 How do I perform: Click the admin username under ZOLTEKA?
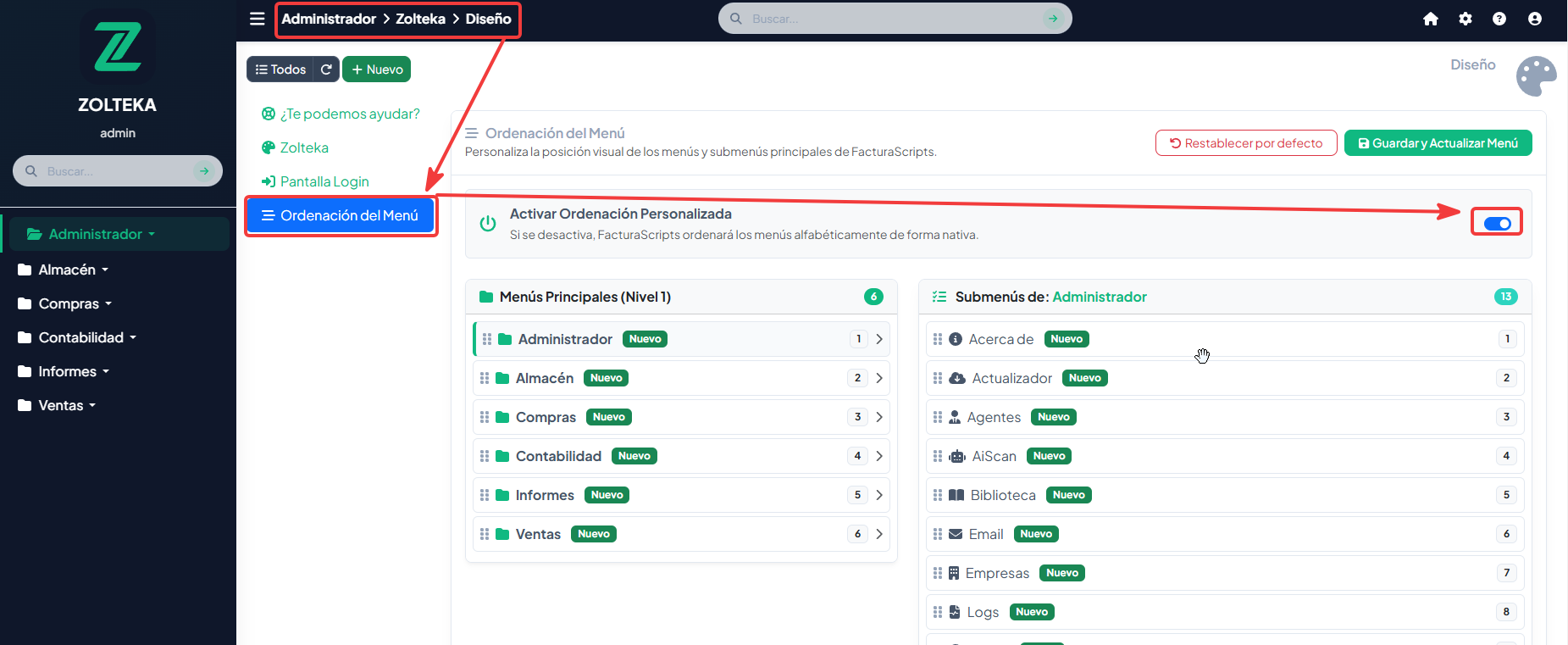pos(118,133)
